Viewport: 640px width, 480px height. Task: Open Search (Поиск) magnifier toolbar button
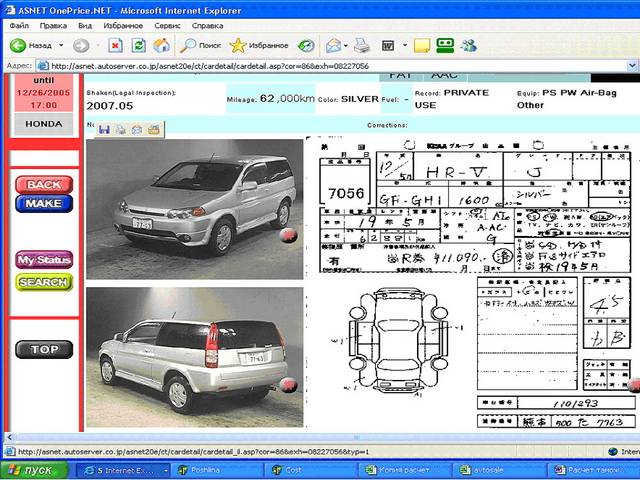[x=200, y=45]
